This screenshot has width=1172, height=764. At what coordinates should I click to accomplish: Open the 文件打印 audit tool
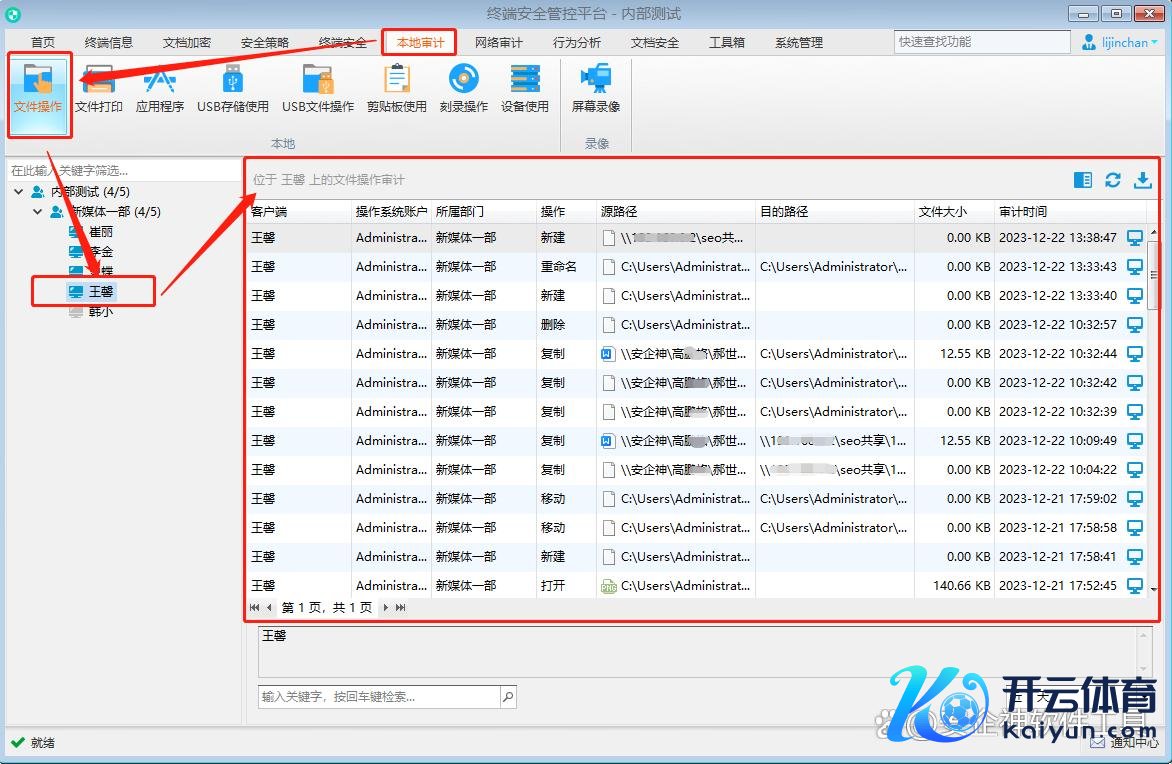point(99,88)
